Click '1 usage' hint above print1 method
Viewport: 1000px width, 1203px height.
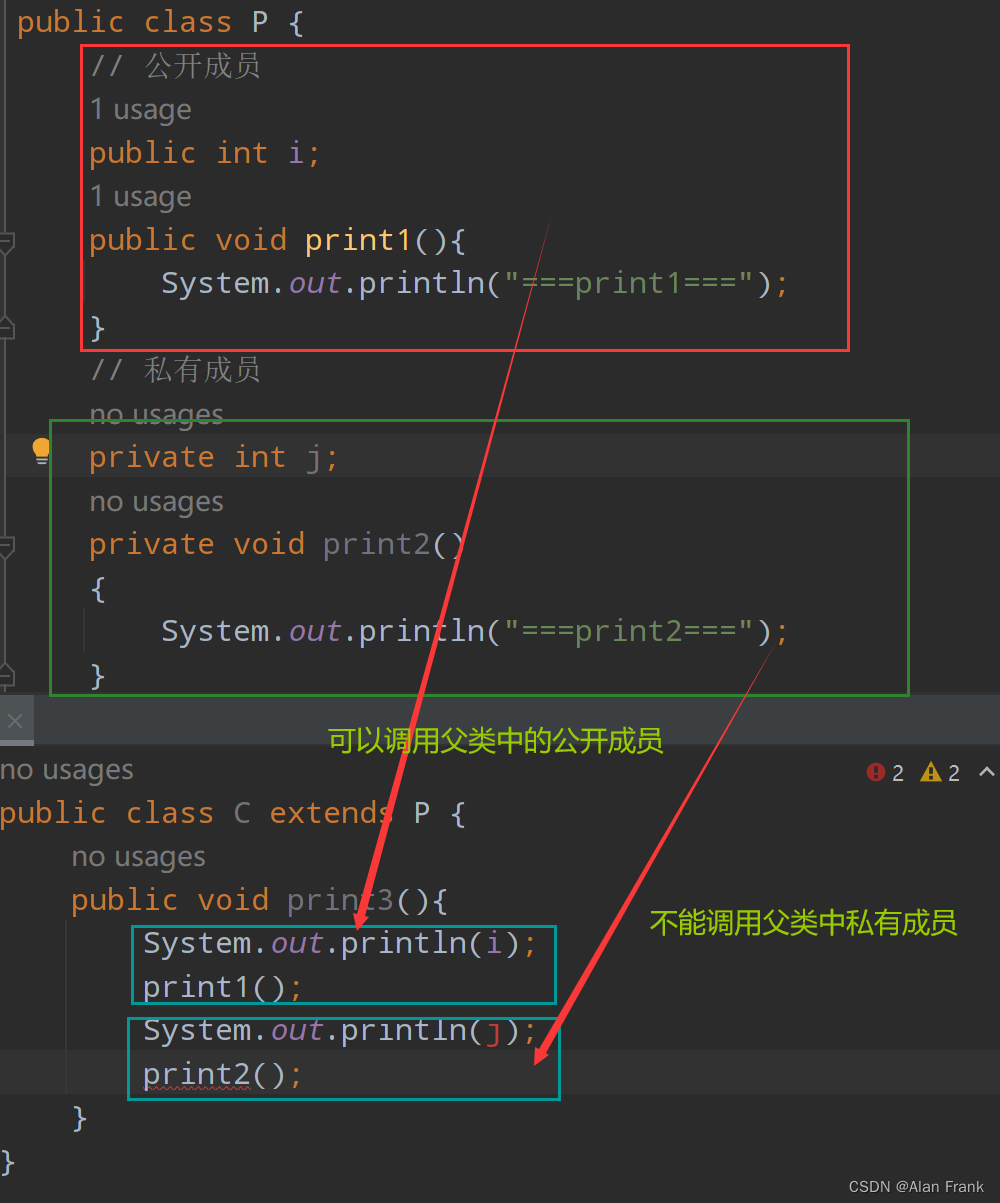[x=140, y=197]
